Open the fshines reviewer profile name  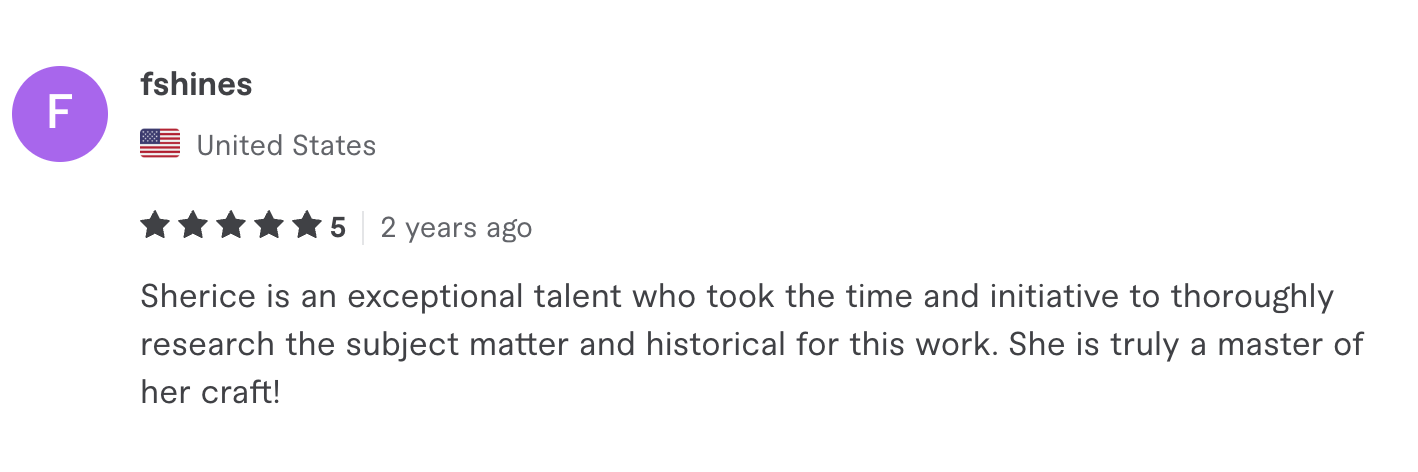click(196, 85)
